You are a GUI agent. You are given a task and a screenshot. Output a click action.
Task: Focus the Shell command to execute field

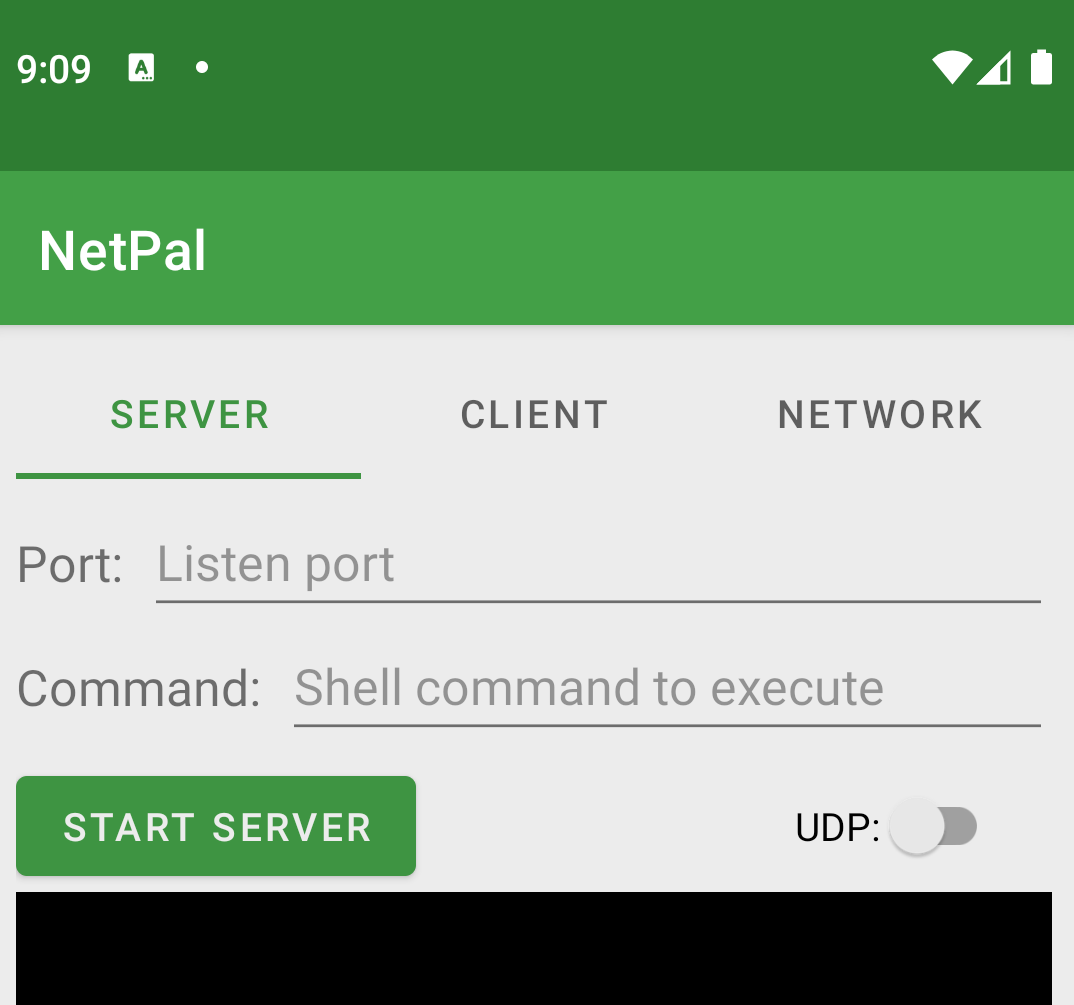[x=667, y=689]
